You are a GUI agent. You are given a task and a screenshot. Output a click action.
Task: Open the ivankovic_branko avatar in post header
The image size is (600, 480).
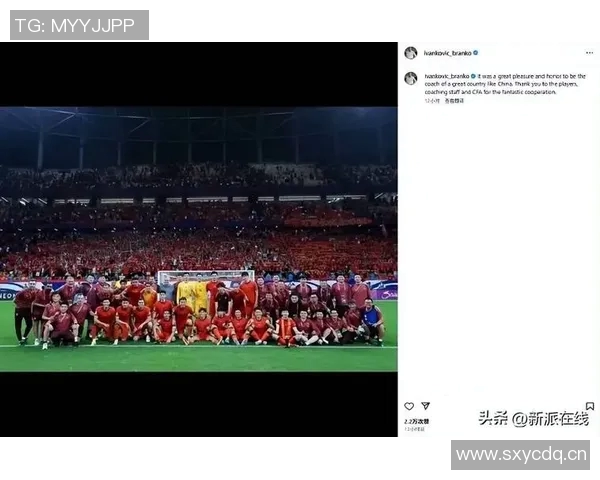411,53
